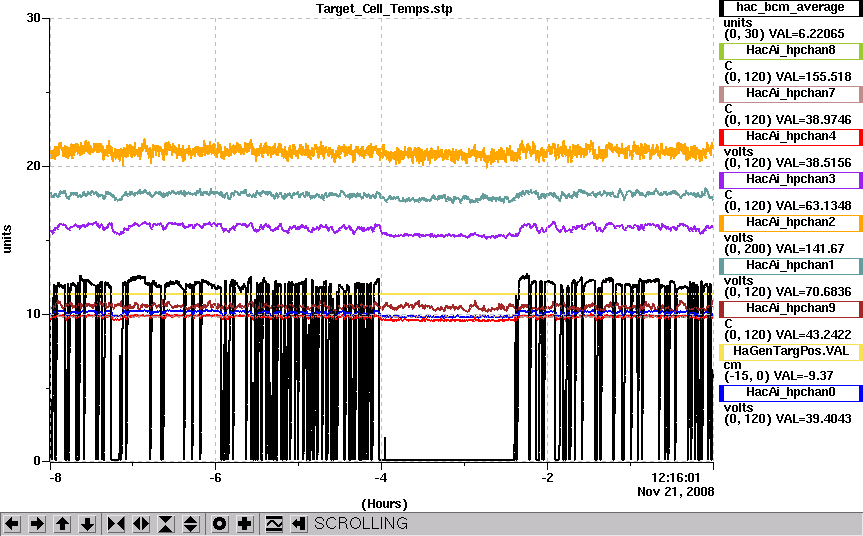863x536 pixels.
Task: Pan the plot left with the left arrow
Action: (12, 523)
